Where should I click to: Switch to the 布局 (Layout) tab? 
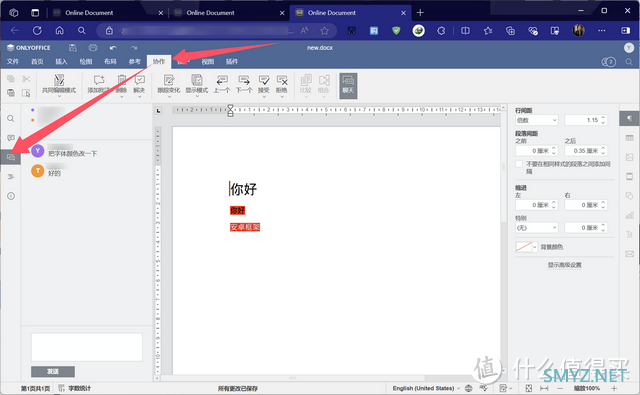click(110, 62)
